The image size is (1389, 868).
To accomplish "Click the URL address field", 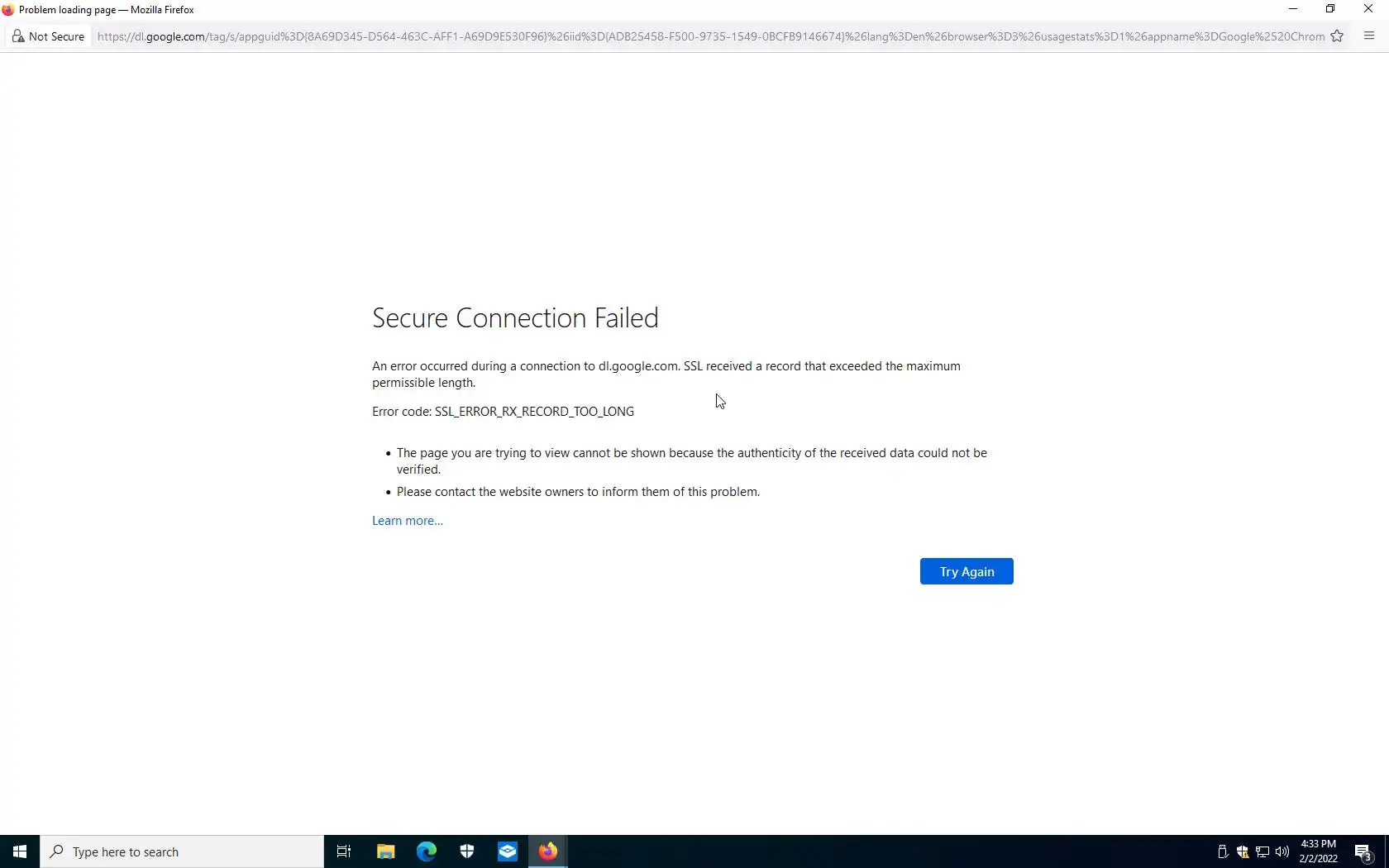I will coord(711,36).
